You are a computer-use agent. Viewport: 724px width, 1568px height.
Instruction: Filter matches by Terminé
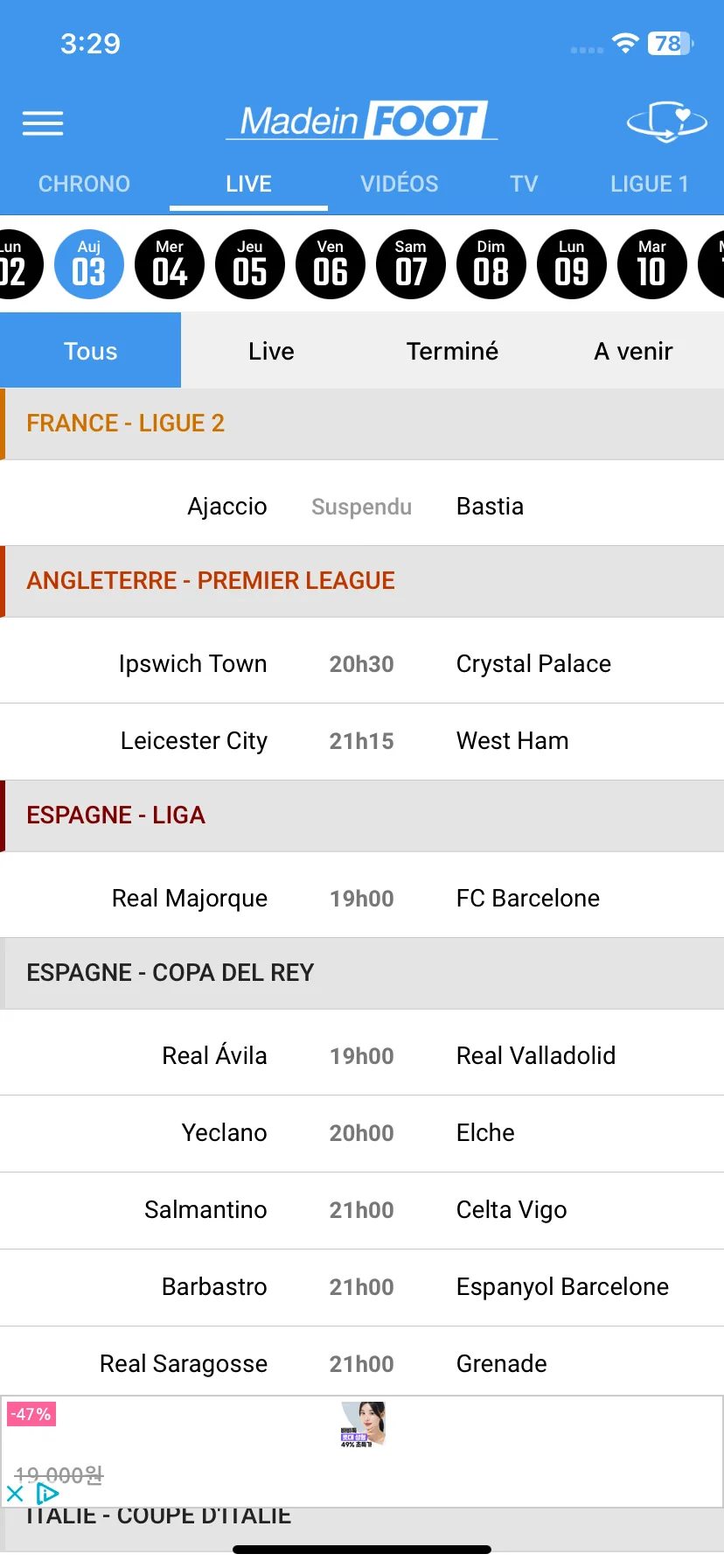pyautogui.click(x=452, y=351)
